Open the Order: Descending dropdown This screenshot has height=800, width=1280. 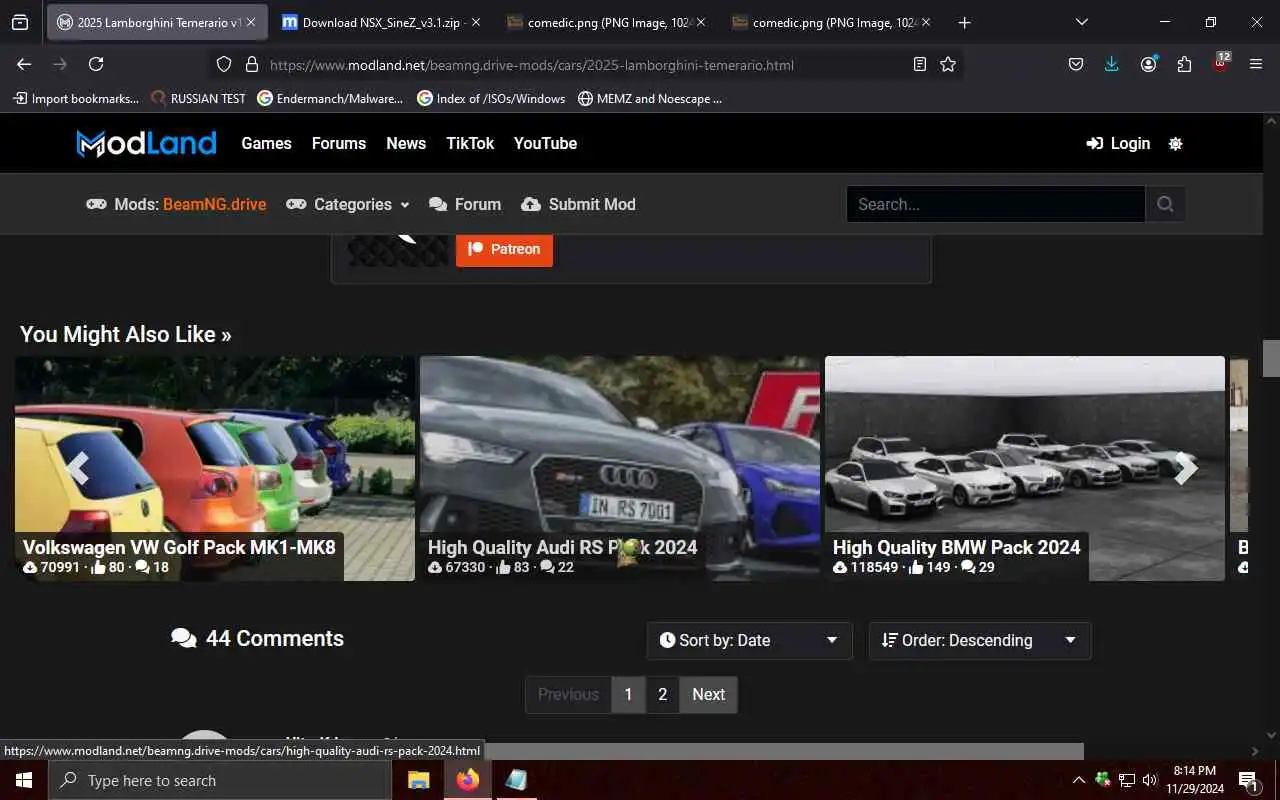tap(980, 641)
